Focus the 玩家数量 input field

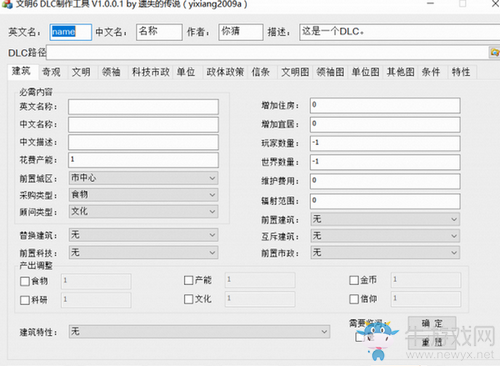tap(385, 143)
